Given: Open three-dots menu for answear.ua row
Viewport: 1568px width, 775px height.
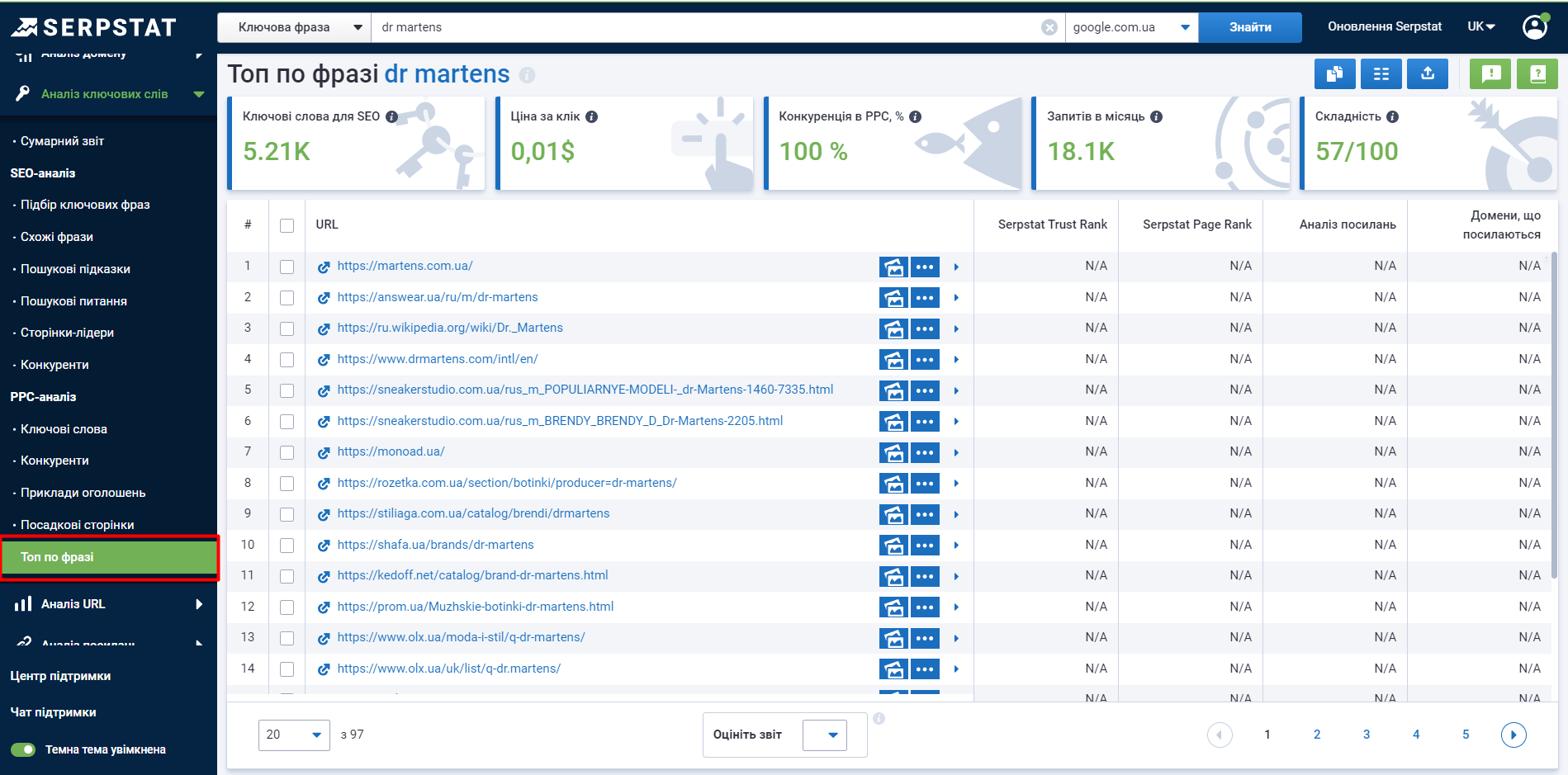Looking at the screenshot, I should [925, 298].
